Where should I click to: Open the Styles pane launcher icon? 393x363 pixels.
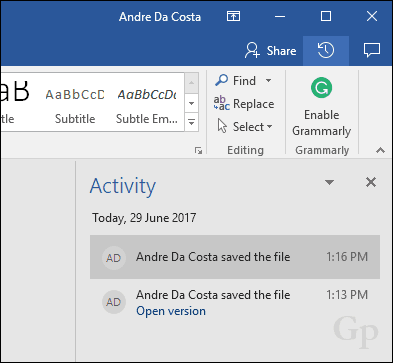point(198,151)
